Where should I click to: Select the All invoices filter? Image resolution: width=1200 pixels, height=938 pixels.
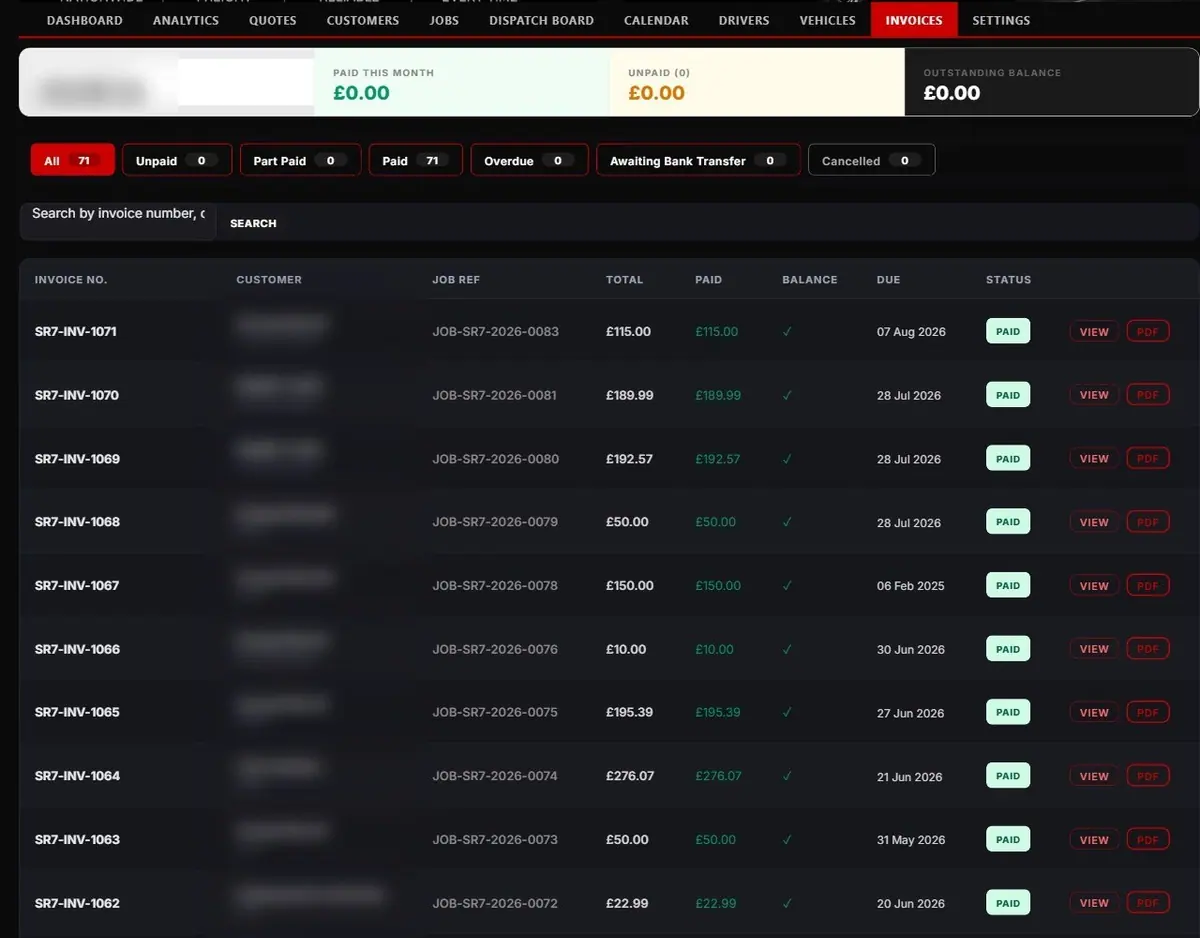click(73, 160)
